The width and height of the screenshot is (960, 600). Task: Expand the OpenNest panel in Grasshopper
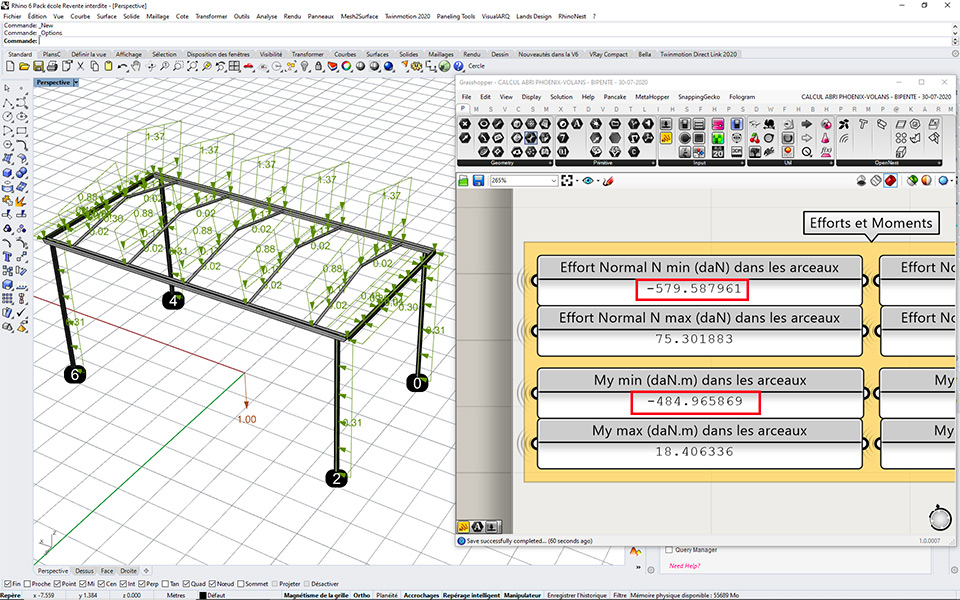click(938, 163)
